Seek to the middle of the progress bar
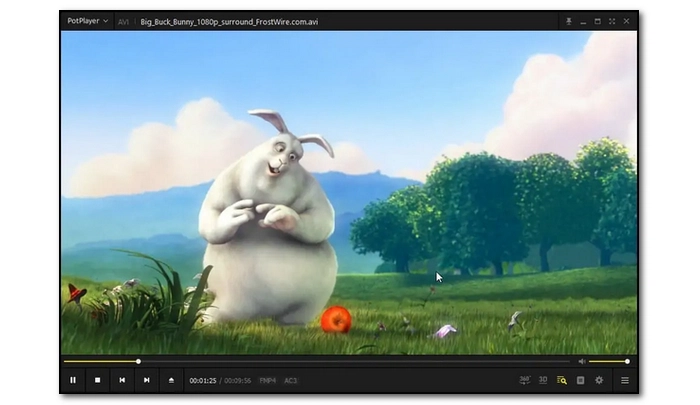Viewport: 700px width, 405px height. click(x=317, y=361)
